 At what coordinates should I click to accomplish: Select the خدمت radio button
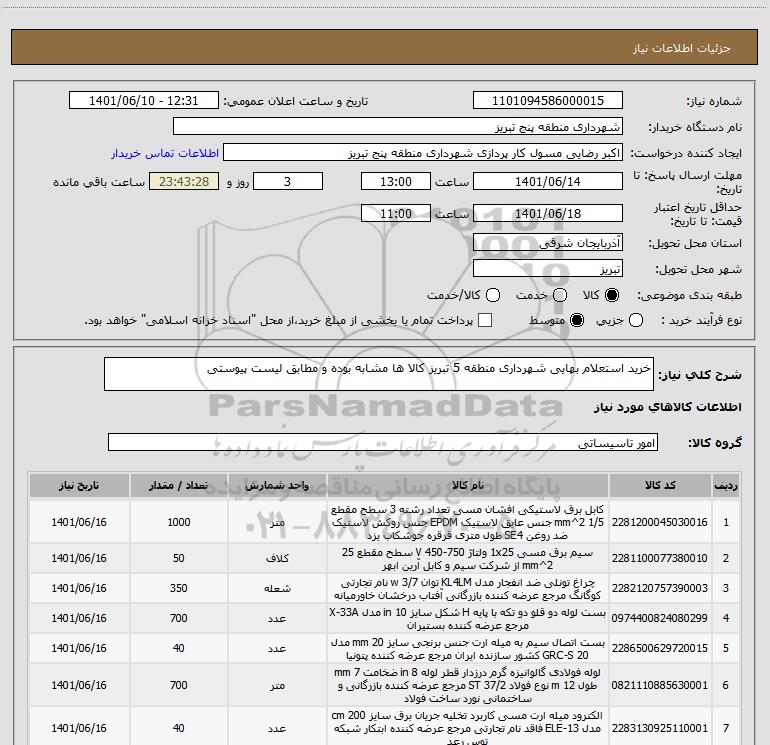560,295
